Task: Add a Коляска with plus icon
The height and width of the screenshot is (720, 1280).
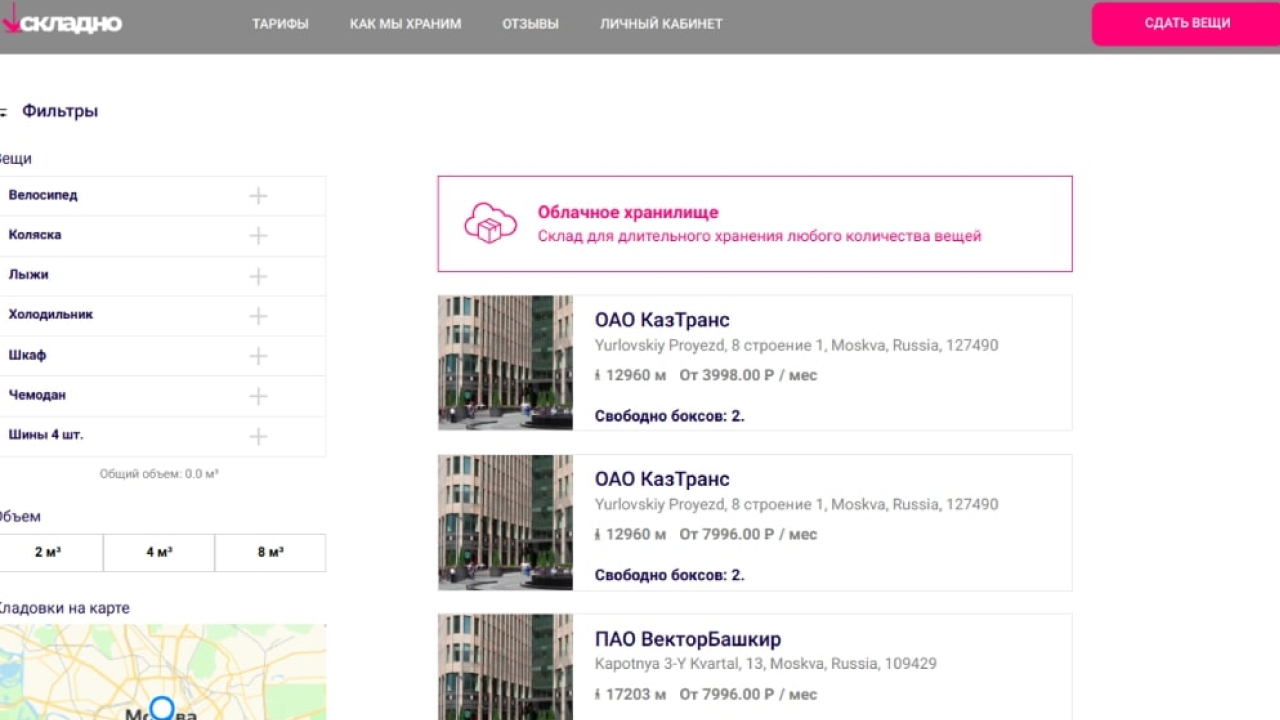Action: click(x=258, y=236)
